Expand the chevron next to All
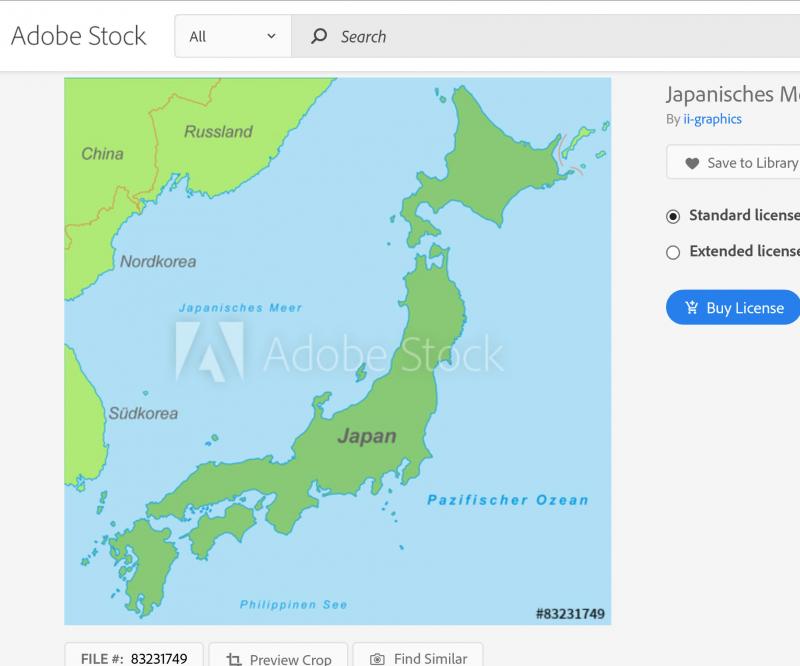 [271, 37]
